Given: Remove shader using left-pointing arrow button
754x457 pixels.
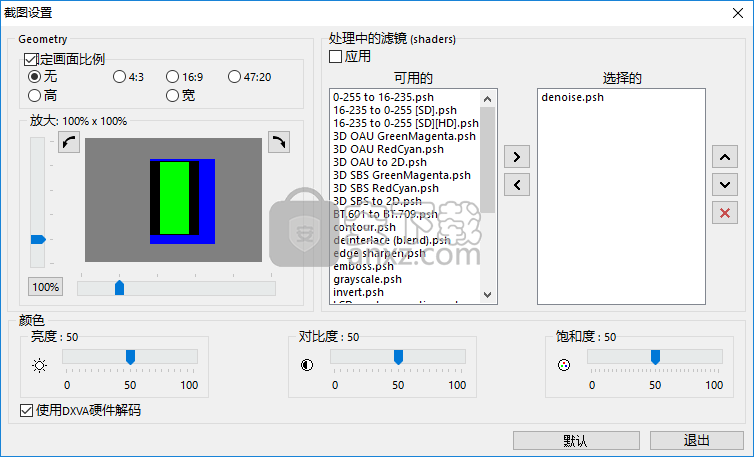Looking at the screenshot, I should 517,185.
